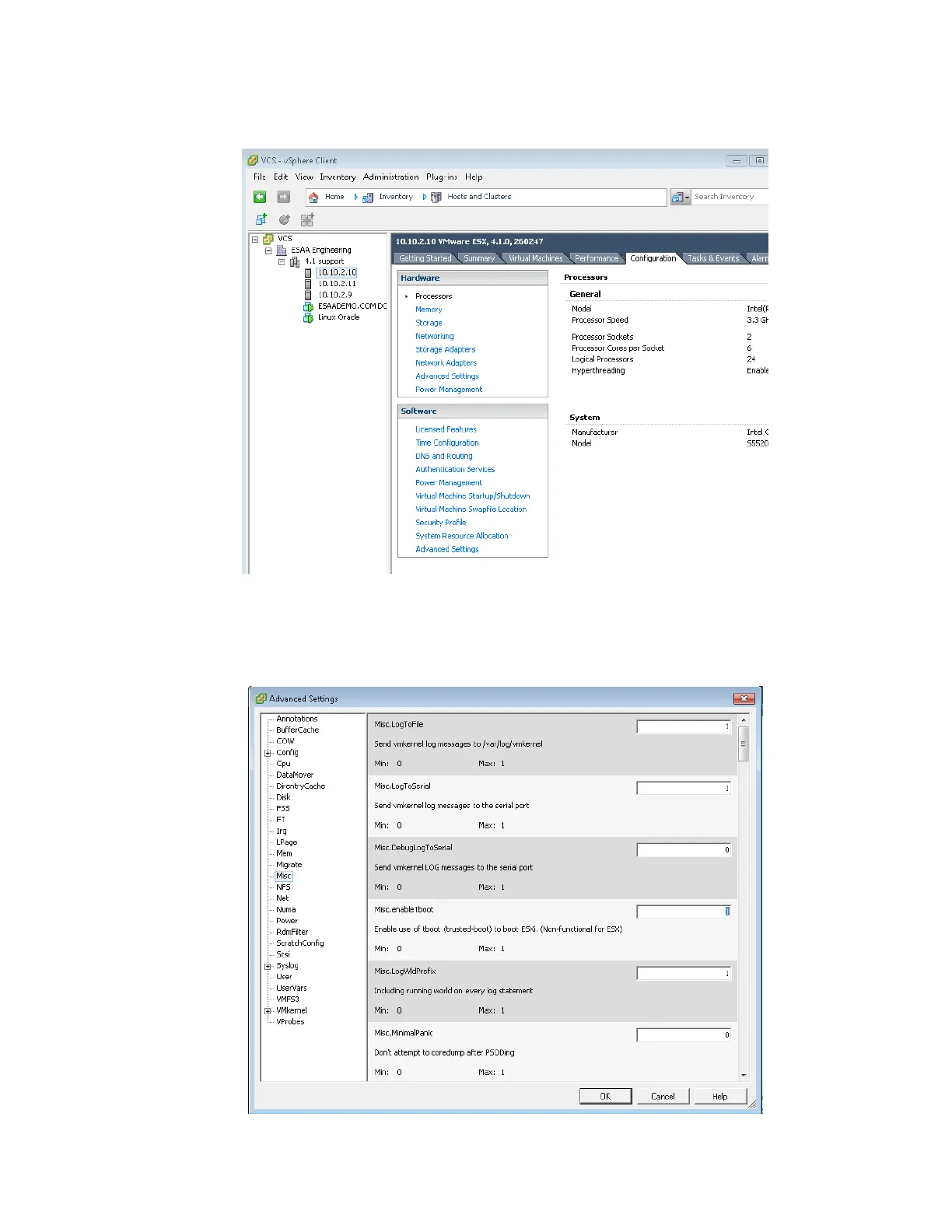Click the Inventory icon in breadcrumb bar

click(x=368, y=198)
